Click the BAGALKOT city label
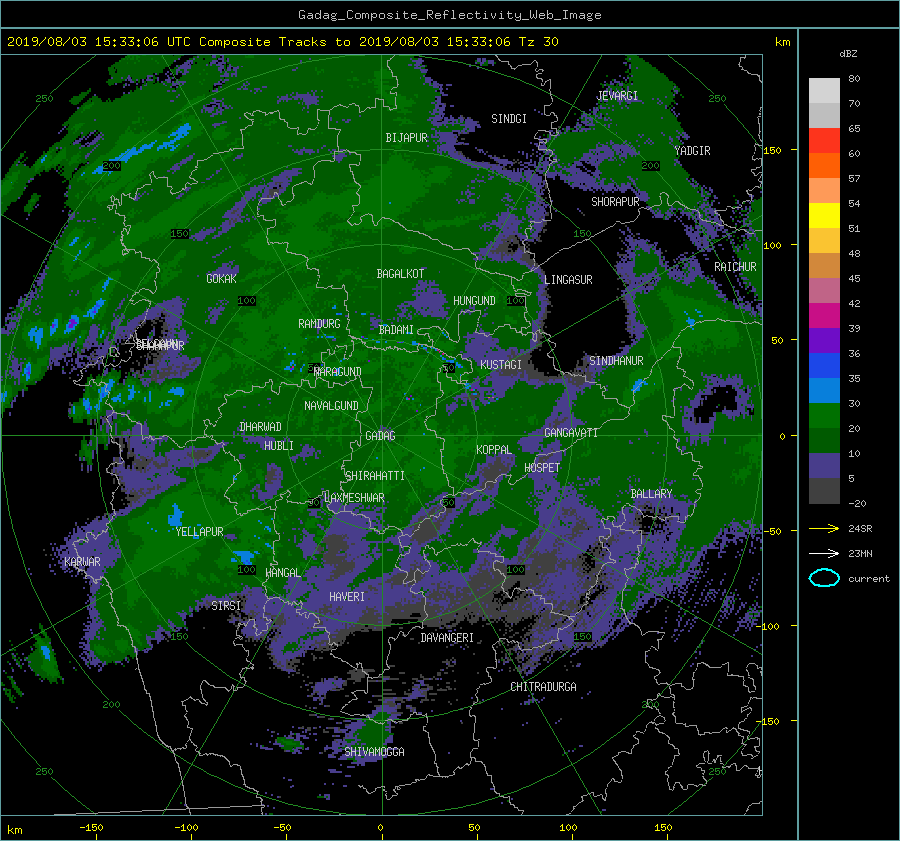This screenshot has width=900, height=841. click(400, 274)
